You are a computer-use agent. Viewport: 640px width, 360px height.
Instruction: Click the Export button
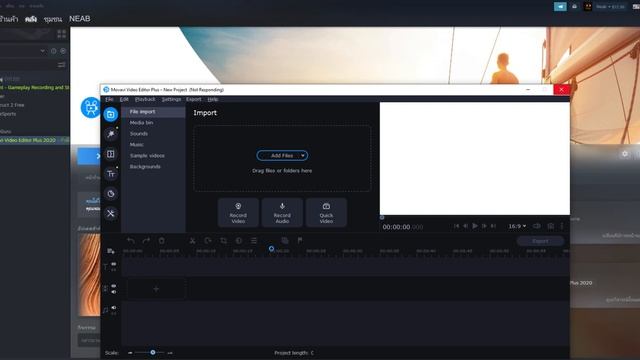[x=540, y=241]
